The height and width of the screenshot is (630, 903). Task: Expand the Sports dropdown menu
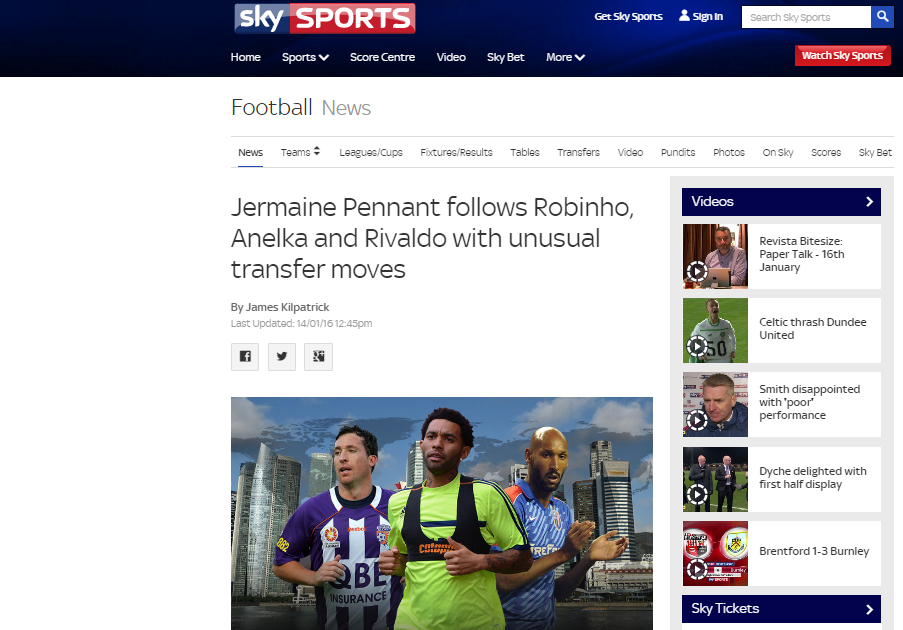point(305,57)
